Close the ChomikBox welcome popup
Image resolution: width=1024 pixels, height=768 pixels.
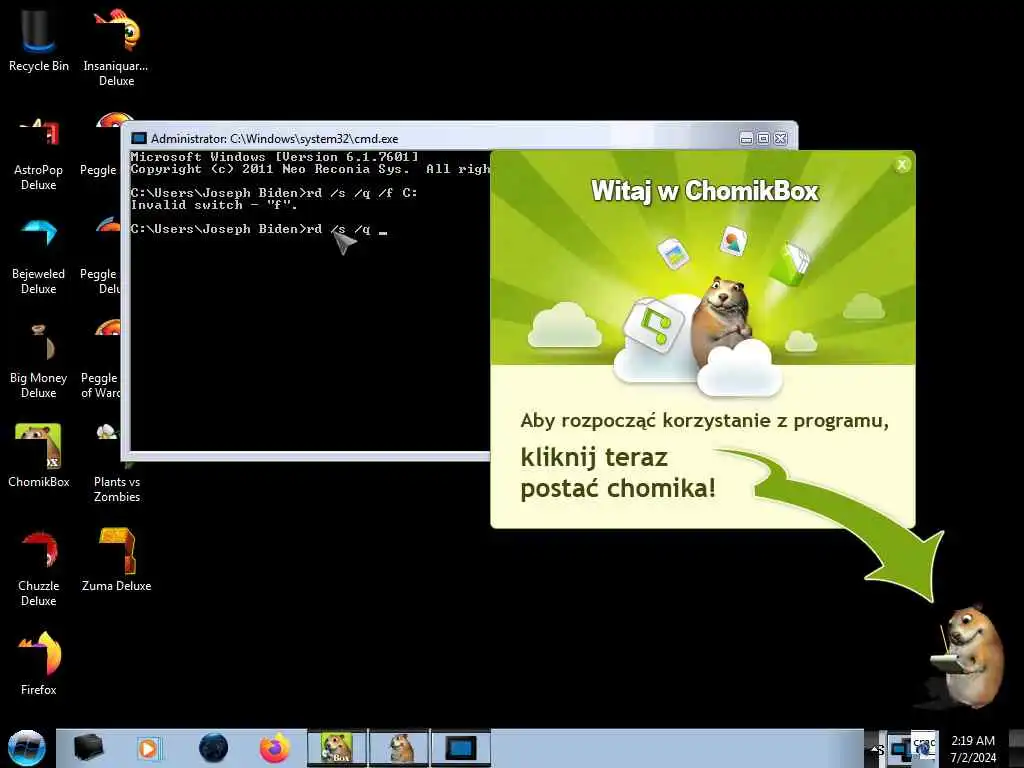(x=902, y=165)
